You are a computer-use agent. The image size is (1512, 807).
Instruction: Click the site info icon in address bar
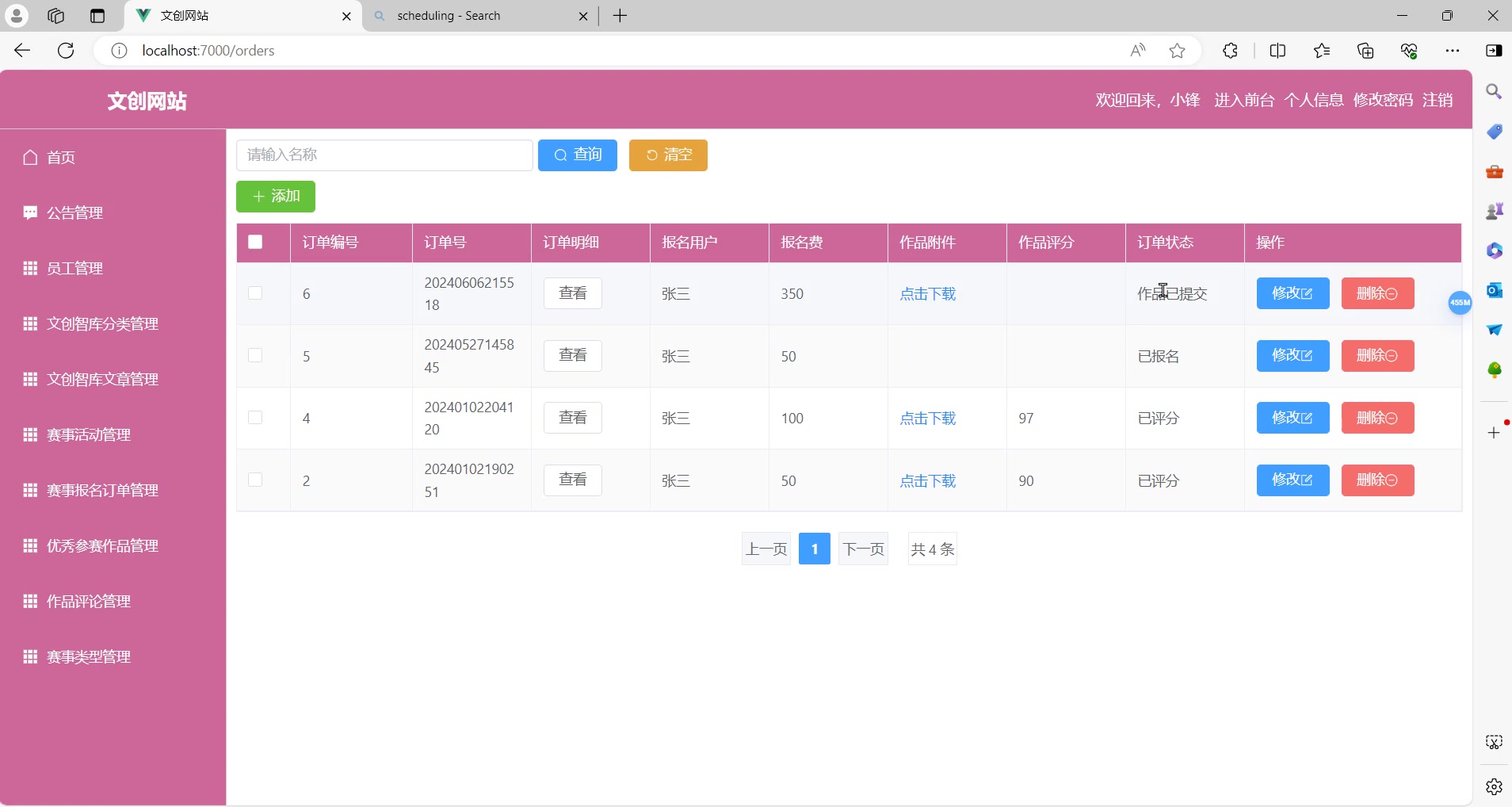tap(119, 51)
